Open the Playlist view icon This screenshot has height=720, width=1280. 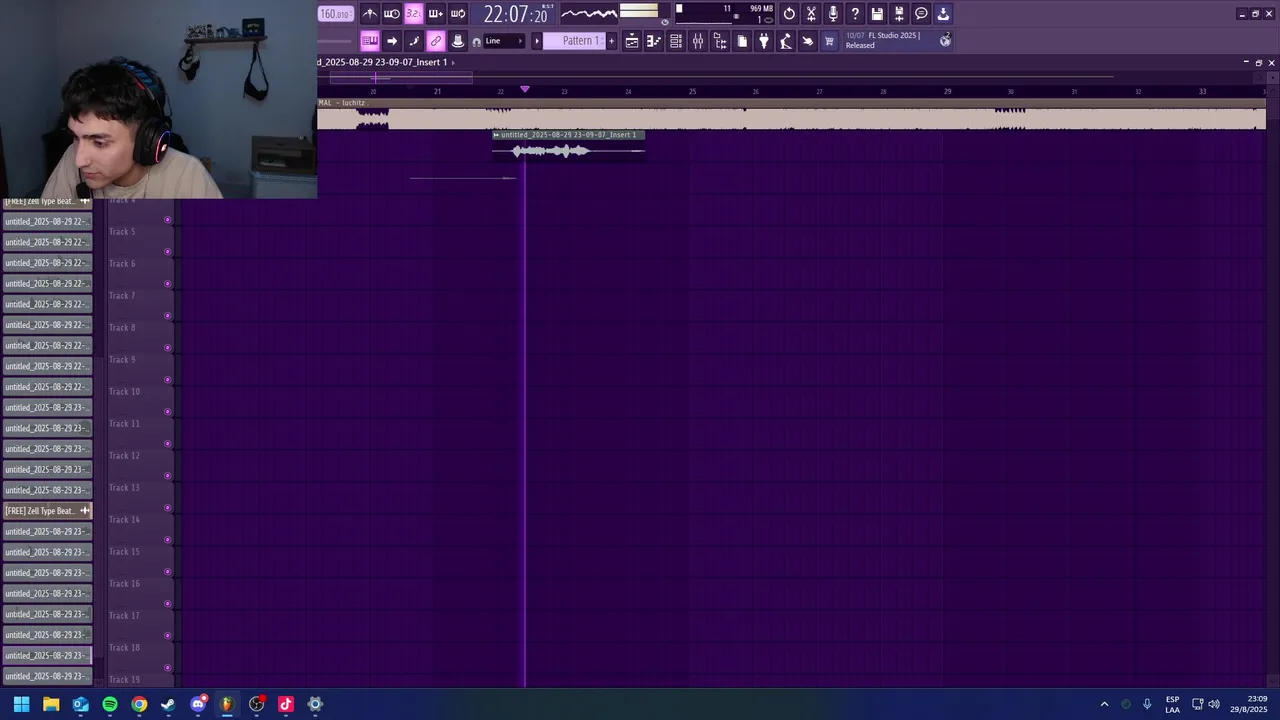[632, 41]
